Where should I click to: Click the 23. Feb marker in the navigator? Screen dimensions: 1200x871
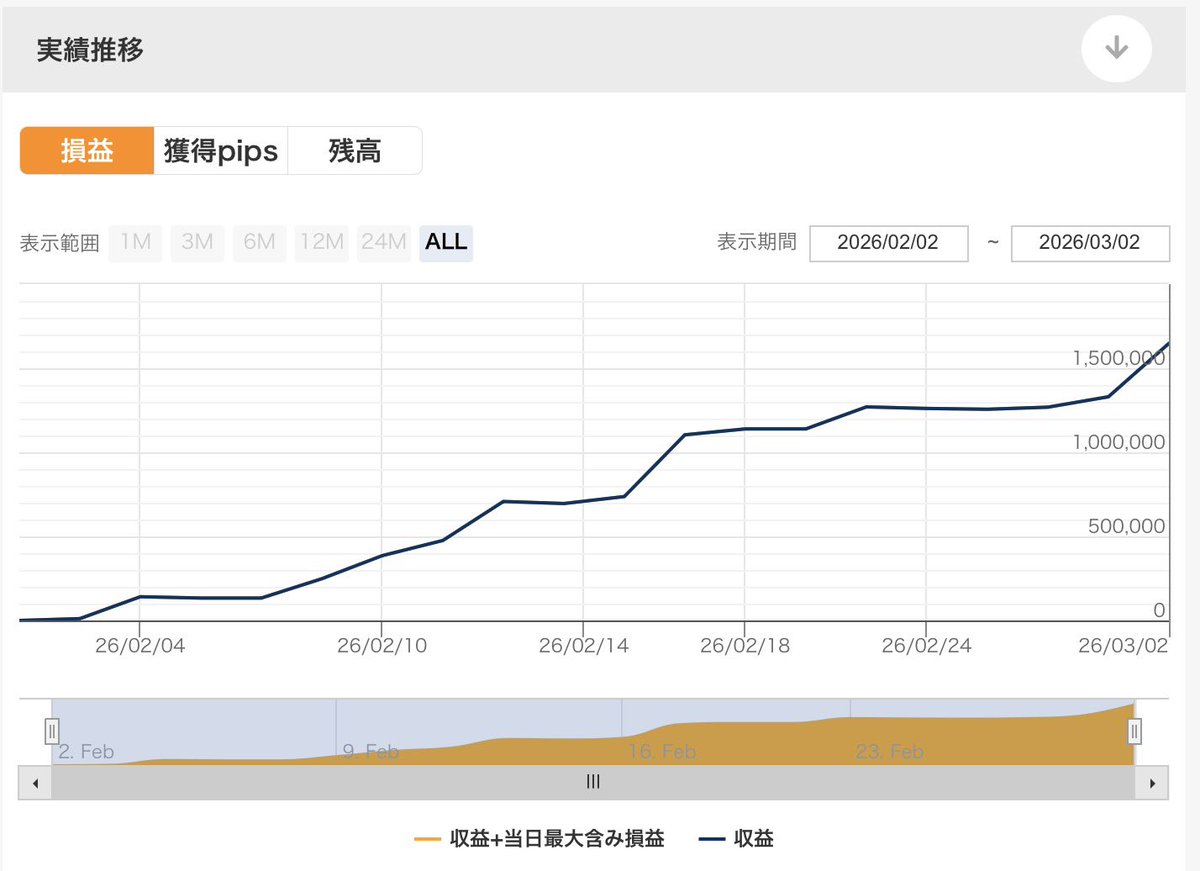(x=890, y=751)
